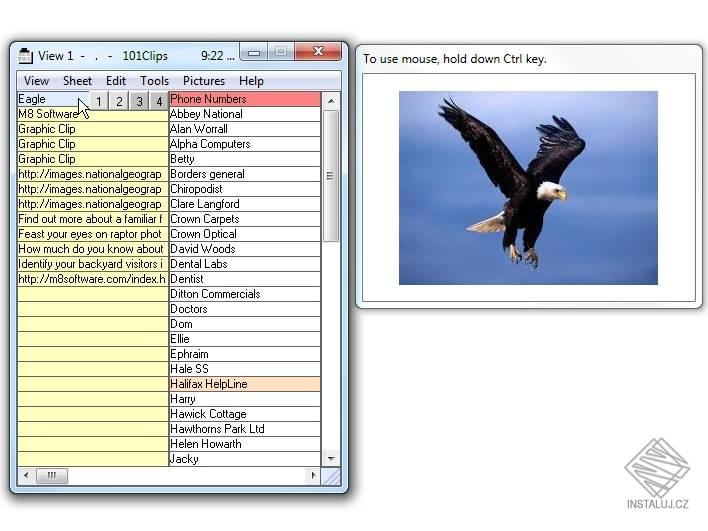708x531 pixels.
Task: Select the Doctors entry
Action: click(245, 309)
